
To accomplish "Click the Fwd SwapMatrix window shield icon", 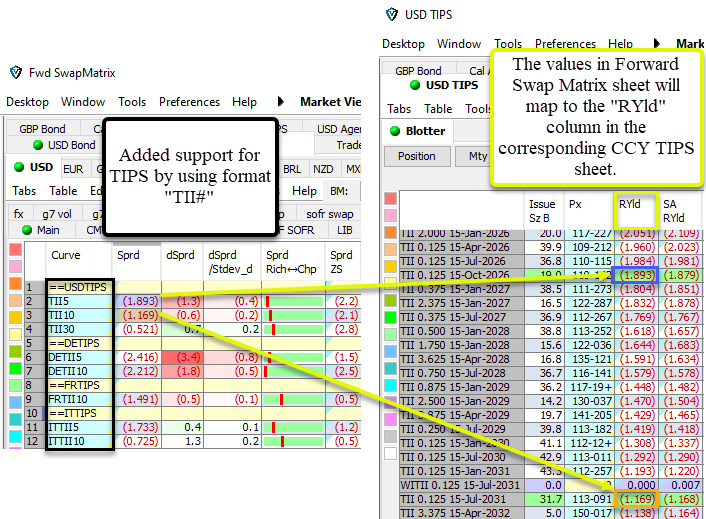I will click(x=16, y=72).
